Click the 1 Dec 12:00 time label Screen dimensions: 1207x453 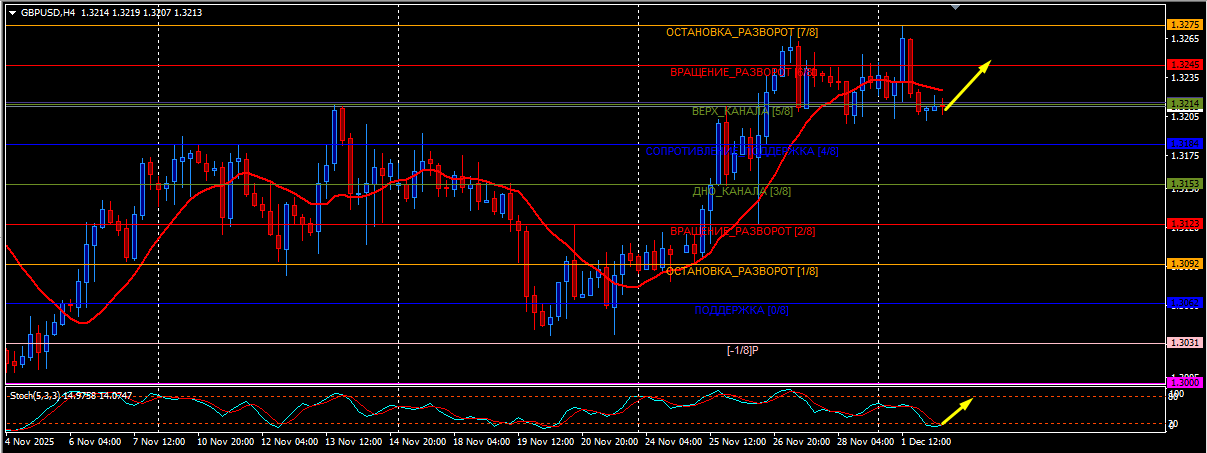click(928, 440)
